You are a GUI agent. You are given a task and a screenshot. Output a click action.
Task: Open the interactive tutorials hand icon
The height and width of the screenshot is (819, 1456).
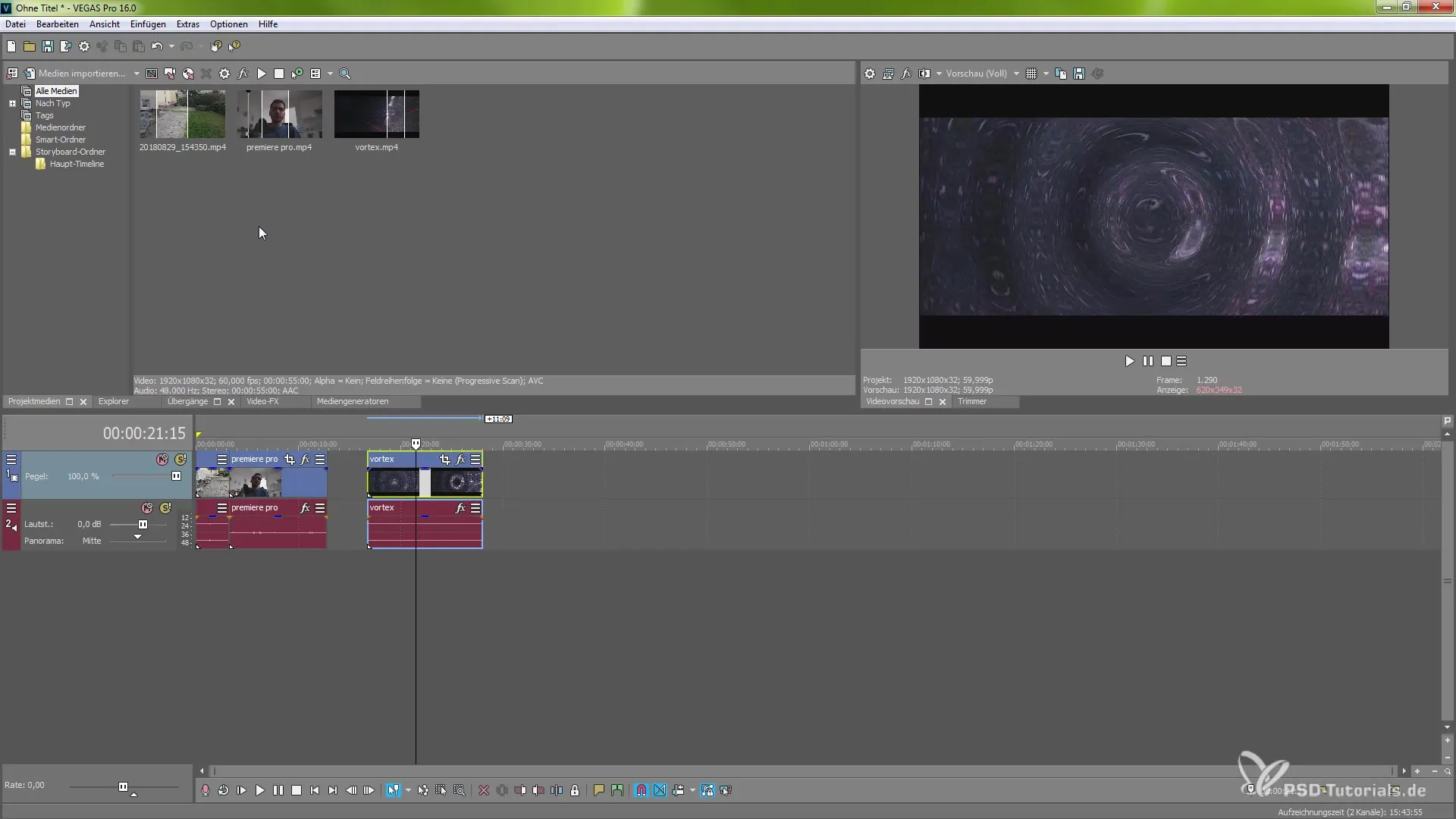(216, 46)
